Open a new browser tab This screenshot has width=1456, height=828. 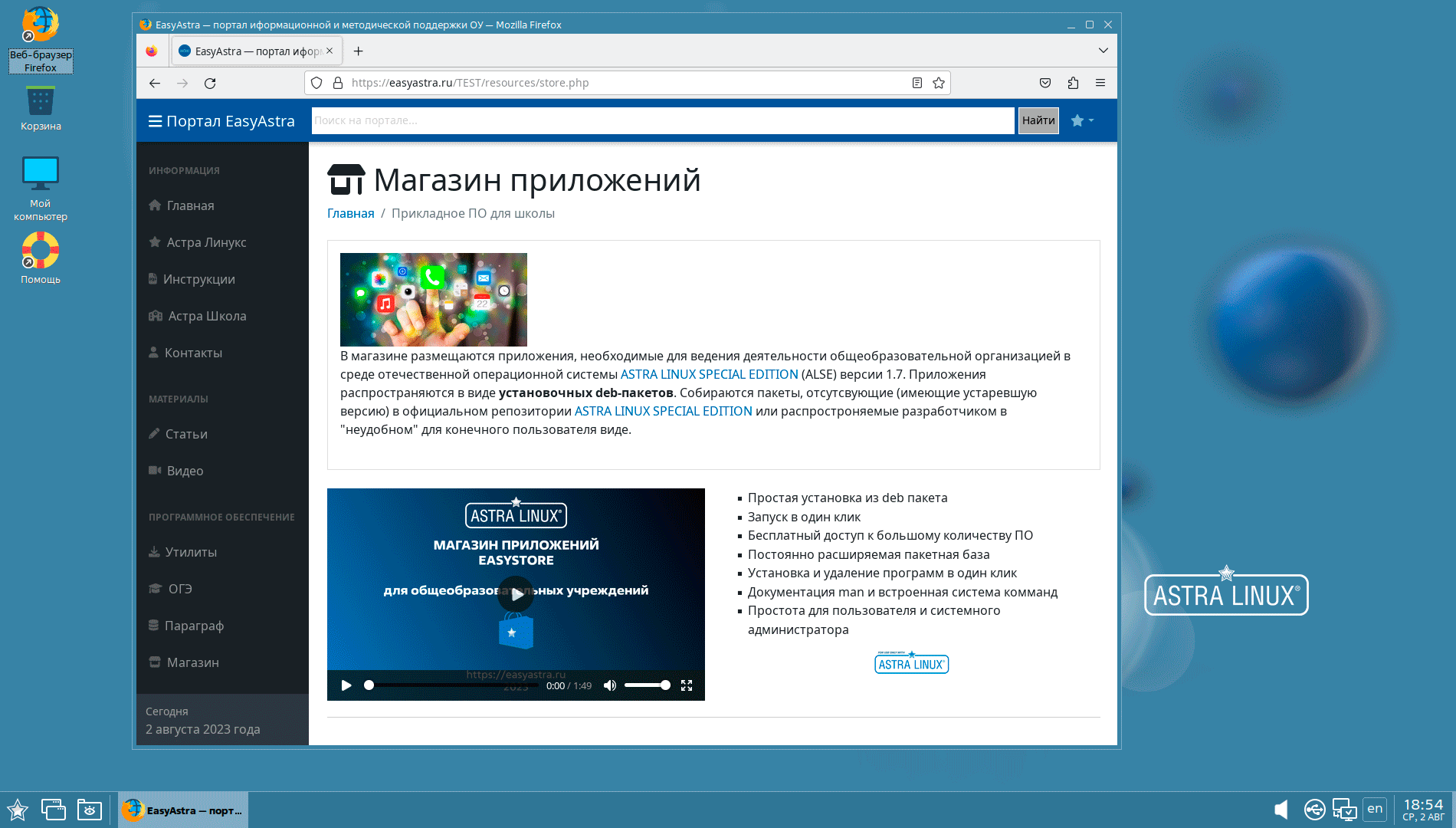pos(358,51)
